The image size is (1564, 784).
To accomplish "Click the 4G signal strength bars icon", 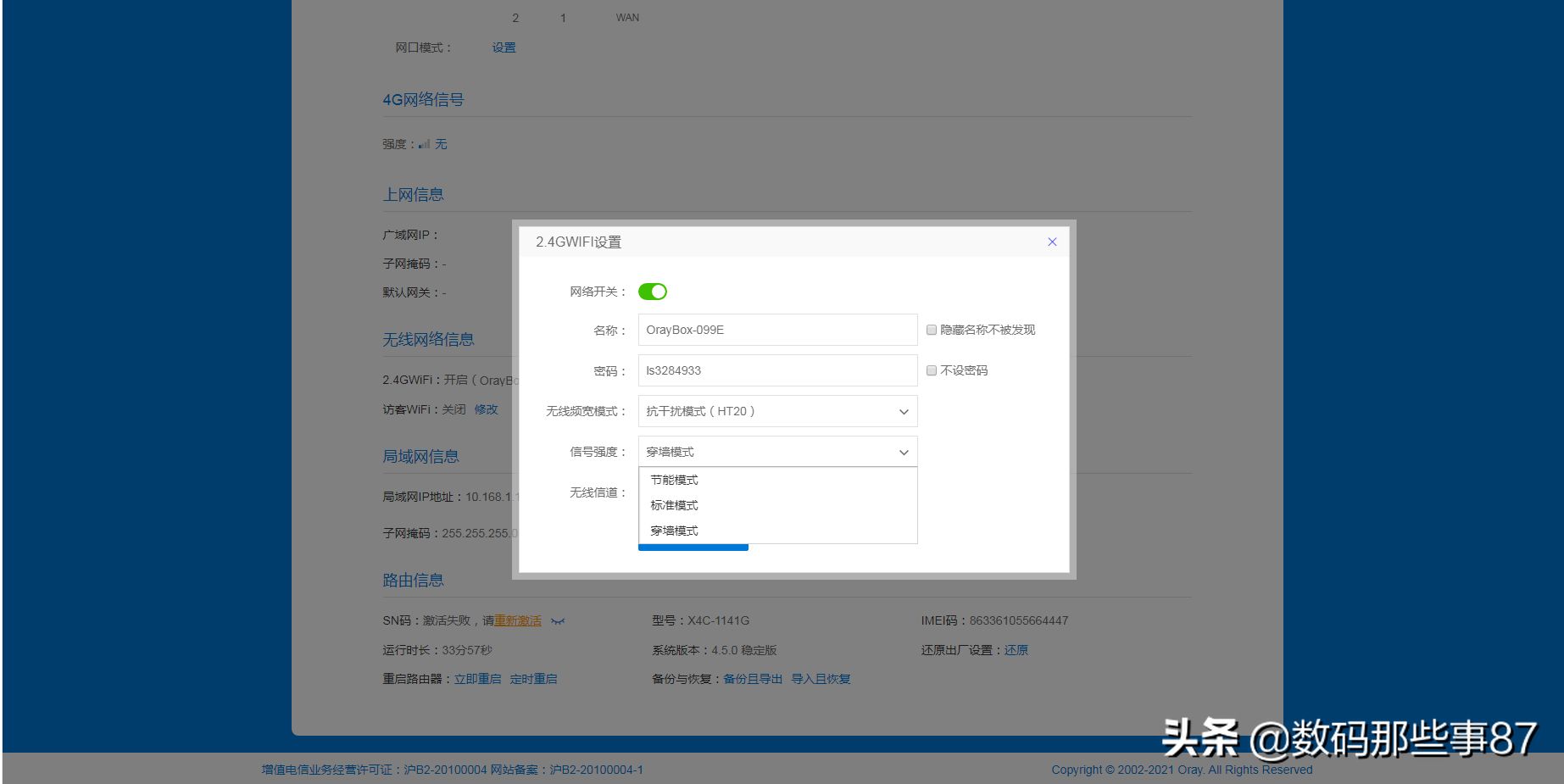I will [x=424, y=144].
